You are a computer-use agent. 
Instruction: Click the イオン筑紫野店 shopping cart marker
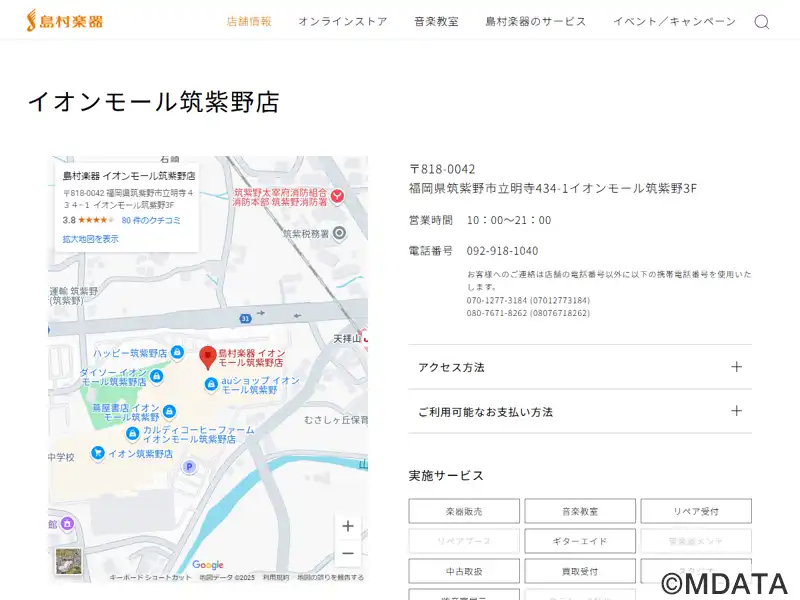97,453
